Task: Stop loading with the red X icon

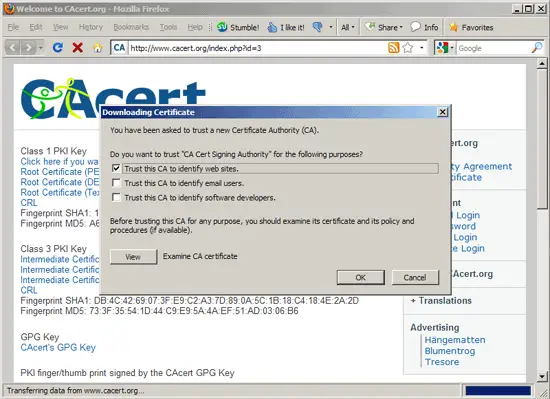Action: tap(78, 47)
